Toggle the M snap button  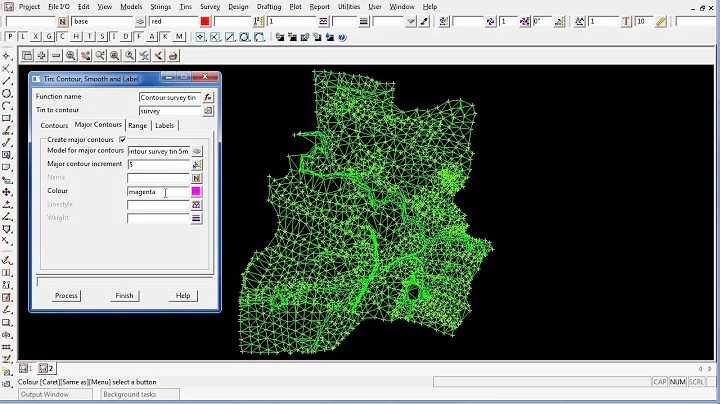[x=179, y=37]
